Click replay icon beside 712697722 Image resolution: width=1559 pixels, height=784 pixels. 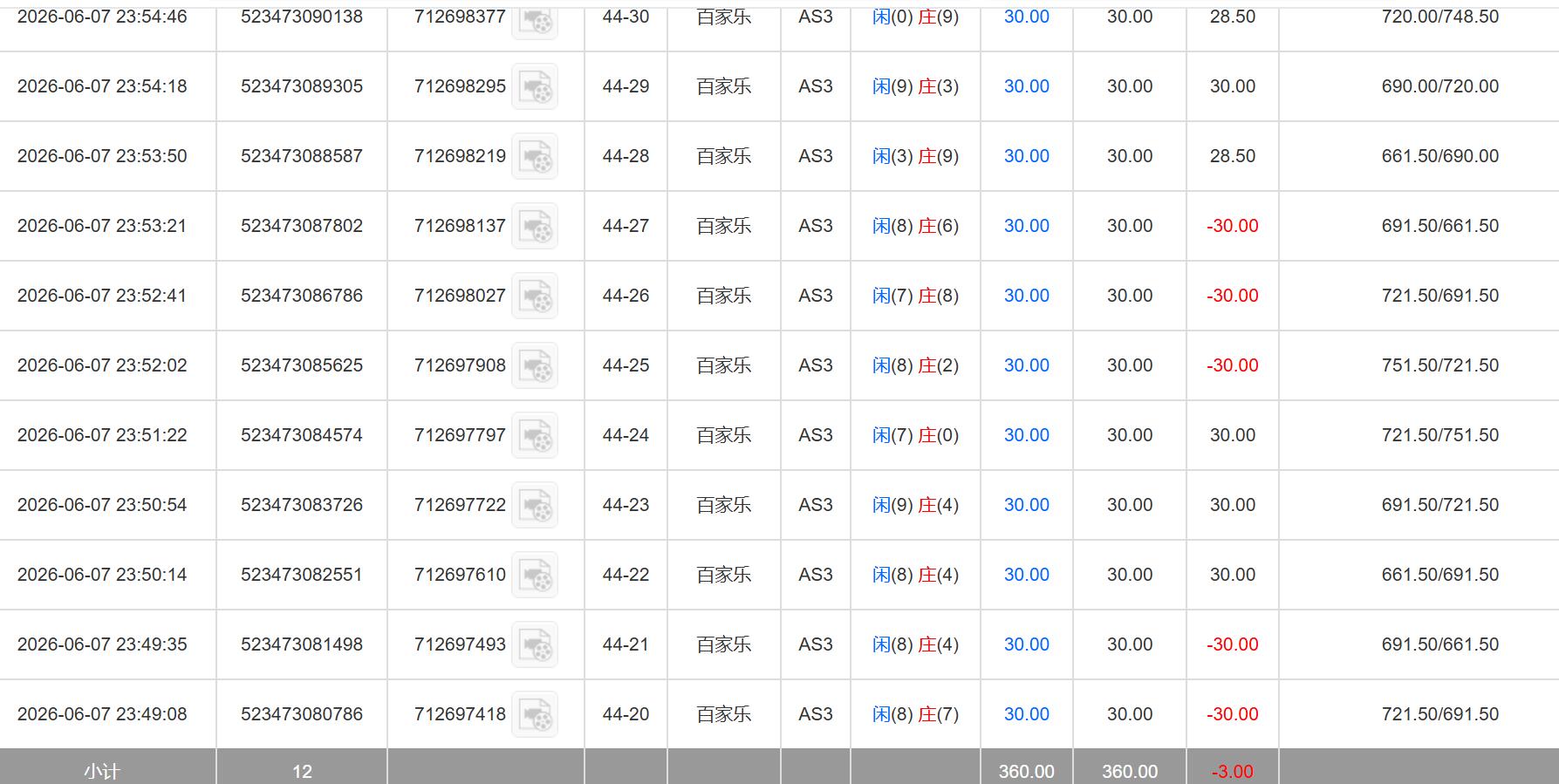[x=535, y=505]
